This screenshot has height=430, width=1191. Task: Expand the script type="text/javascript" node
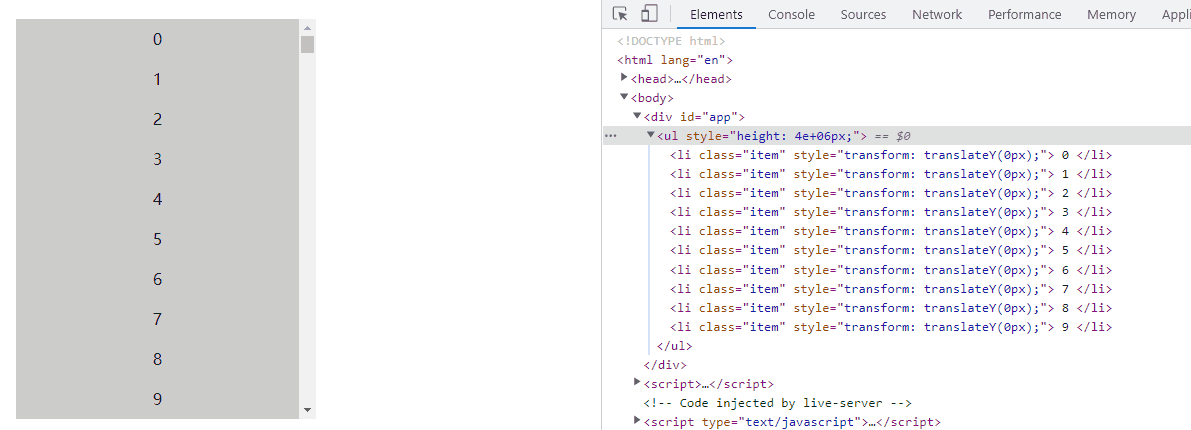tap(637, 421)
